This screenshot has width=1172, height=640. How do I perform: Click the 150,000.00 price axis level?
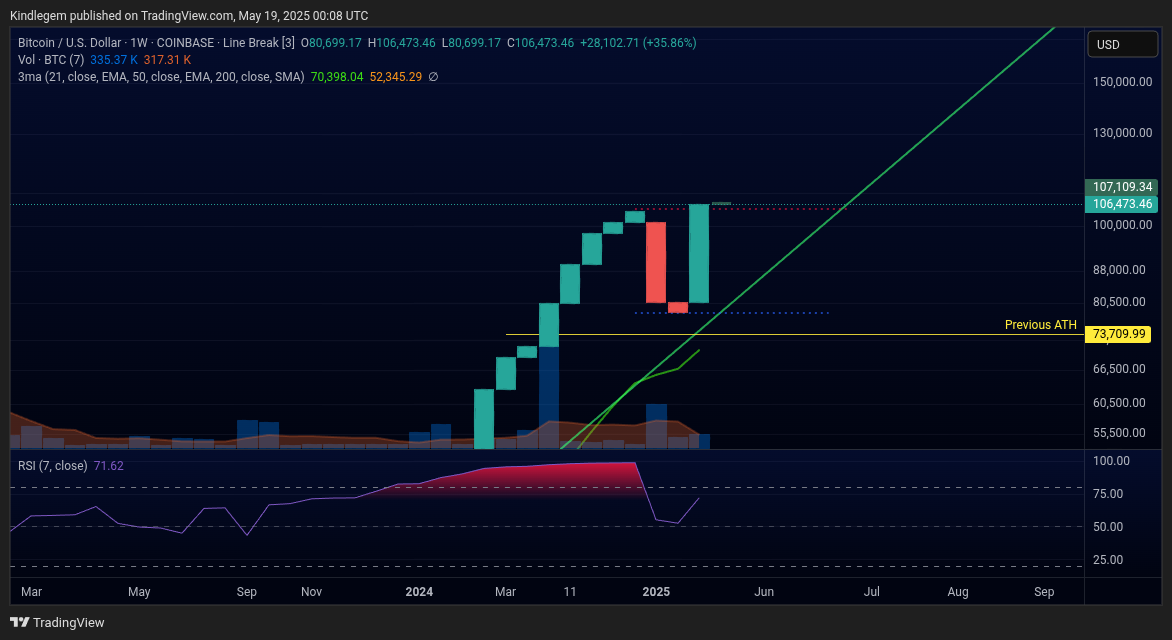[1122, 81]
